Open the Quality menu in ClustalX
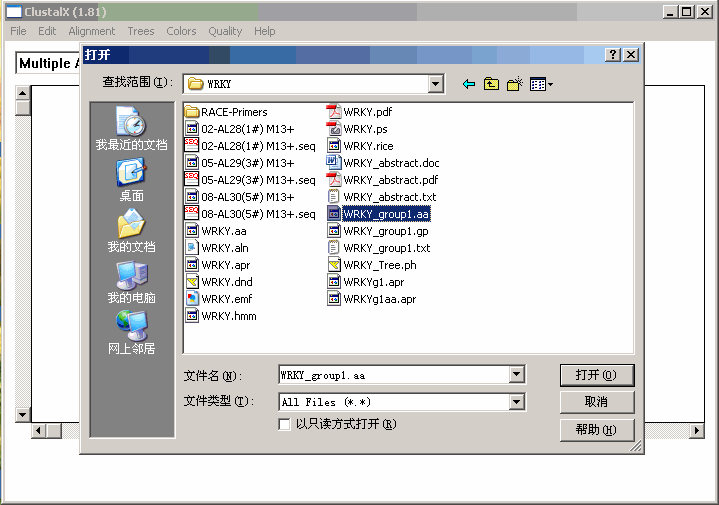 tap(225, 31)
